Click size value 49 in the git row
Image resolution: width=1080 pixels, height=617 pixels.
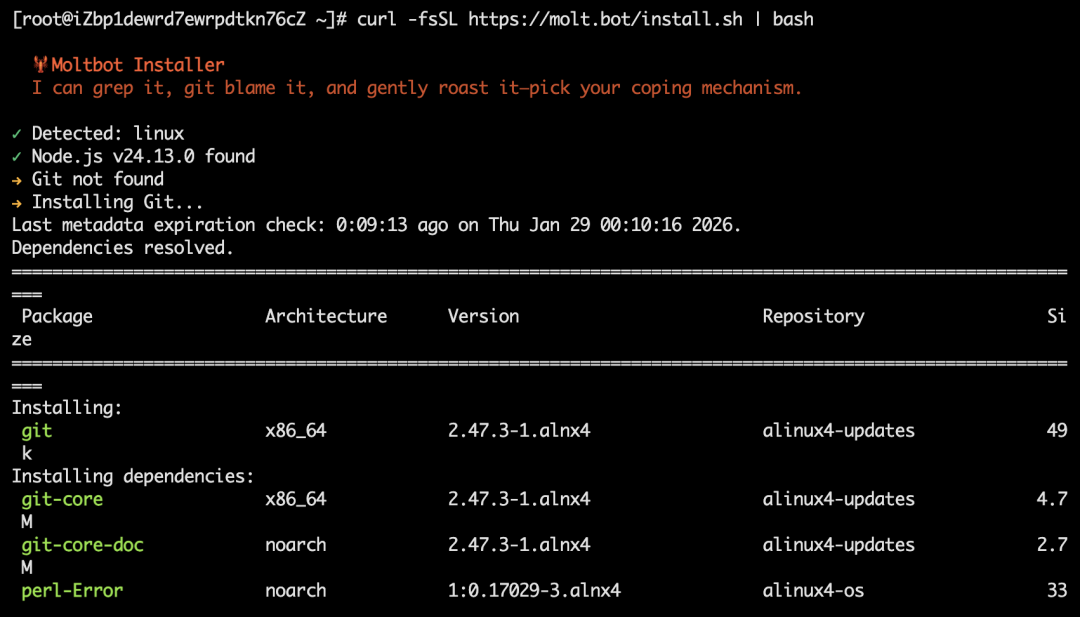1057,431
